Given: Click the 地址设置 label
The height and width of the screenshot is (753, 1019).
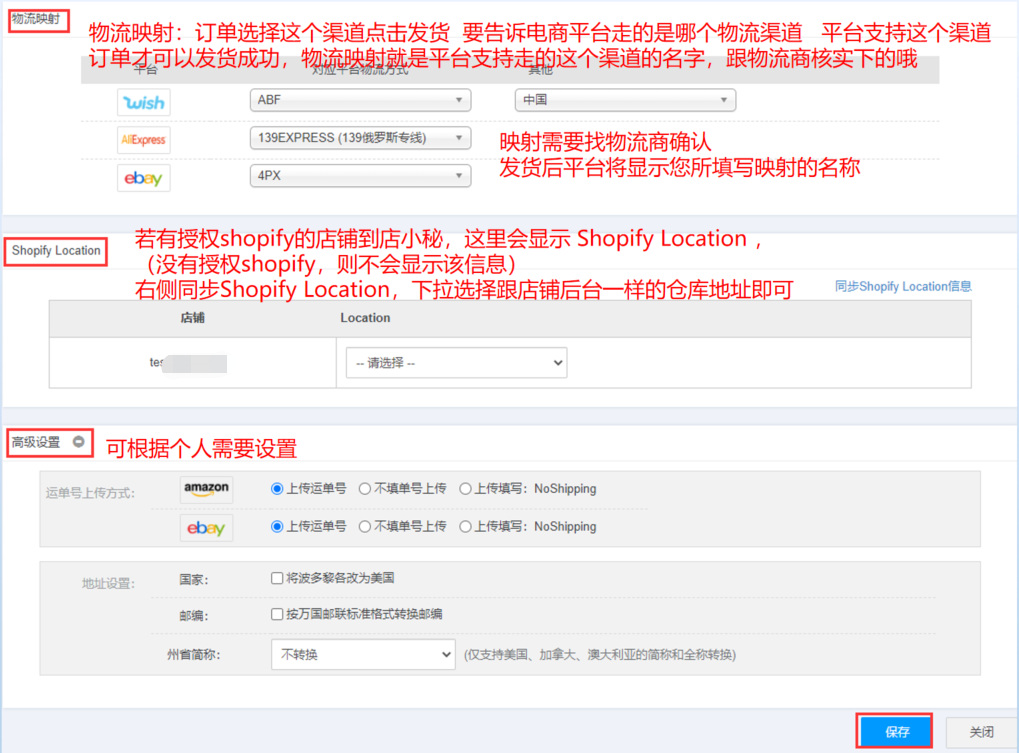Looking at the screenshot, I should pyautogui.click(x=108, y=583).
